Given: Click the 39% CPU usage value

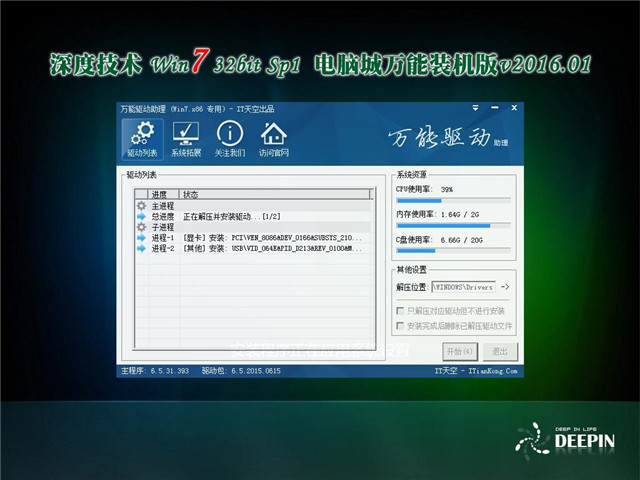Looking at the screenshot, I should (447, 189).
